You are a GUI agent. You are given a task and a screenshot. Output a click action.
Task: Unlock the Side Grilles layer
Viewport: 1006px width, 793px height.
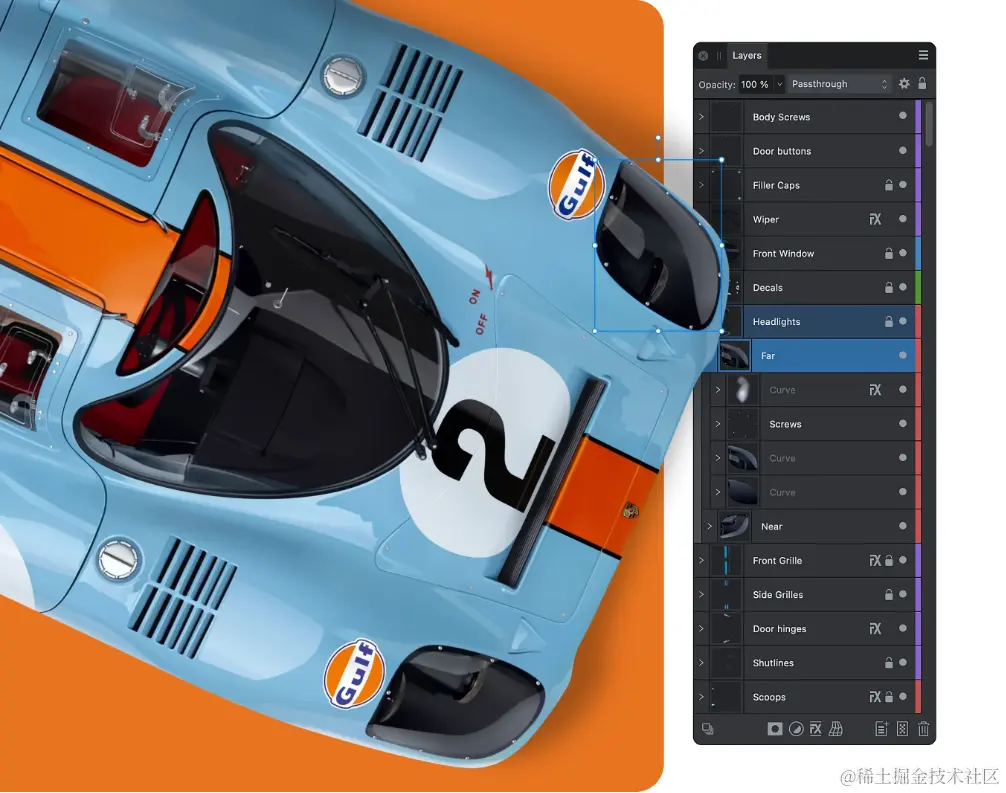point(889,595)
